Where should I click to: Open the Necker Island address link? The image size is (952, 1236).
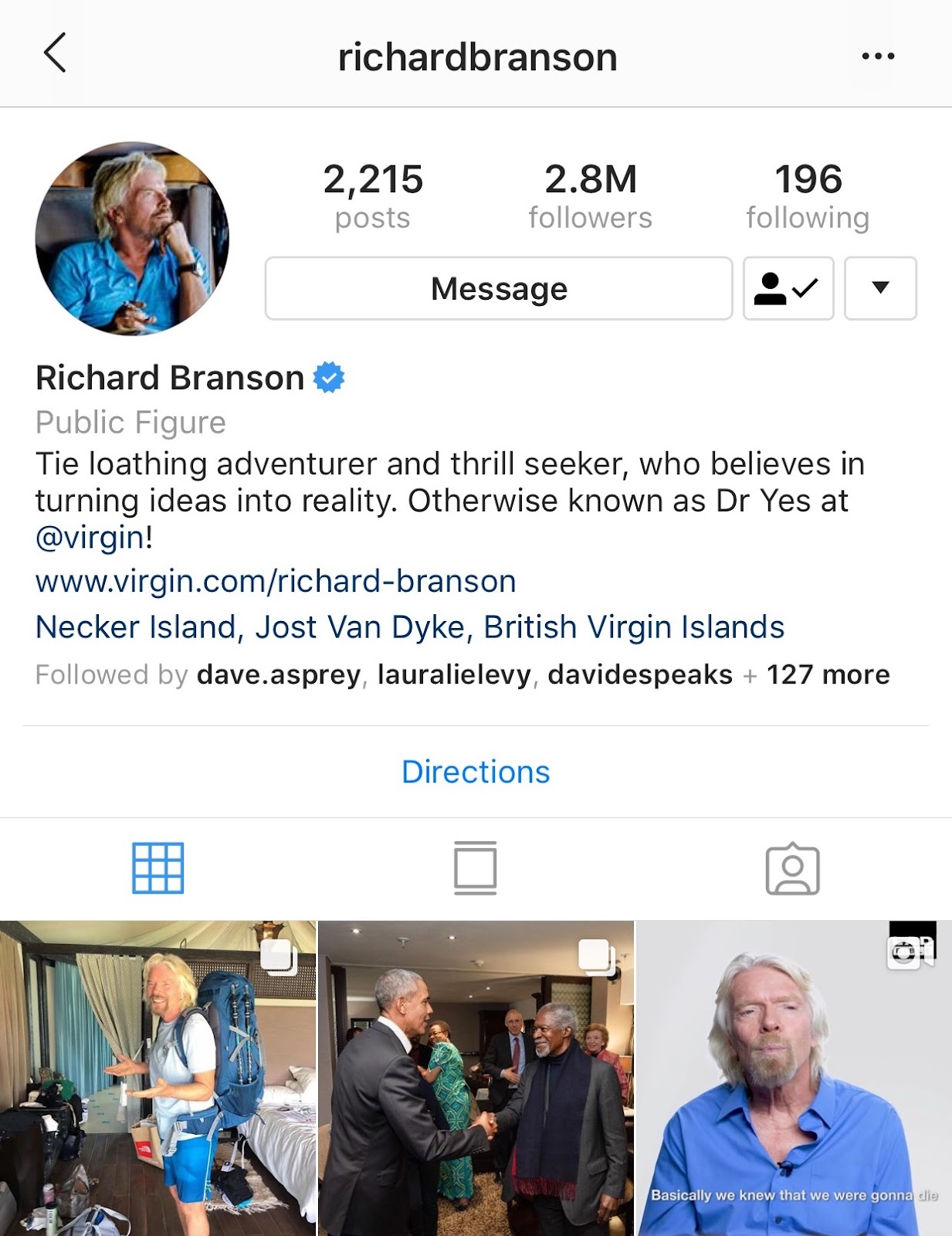(x=410, y=627)
